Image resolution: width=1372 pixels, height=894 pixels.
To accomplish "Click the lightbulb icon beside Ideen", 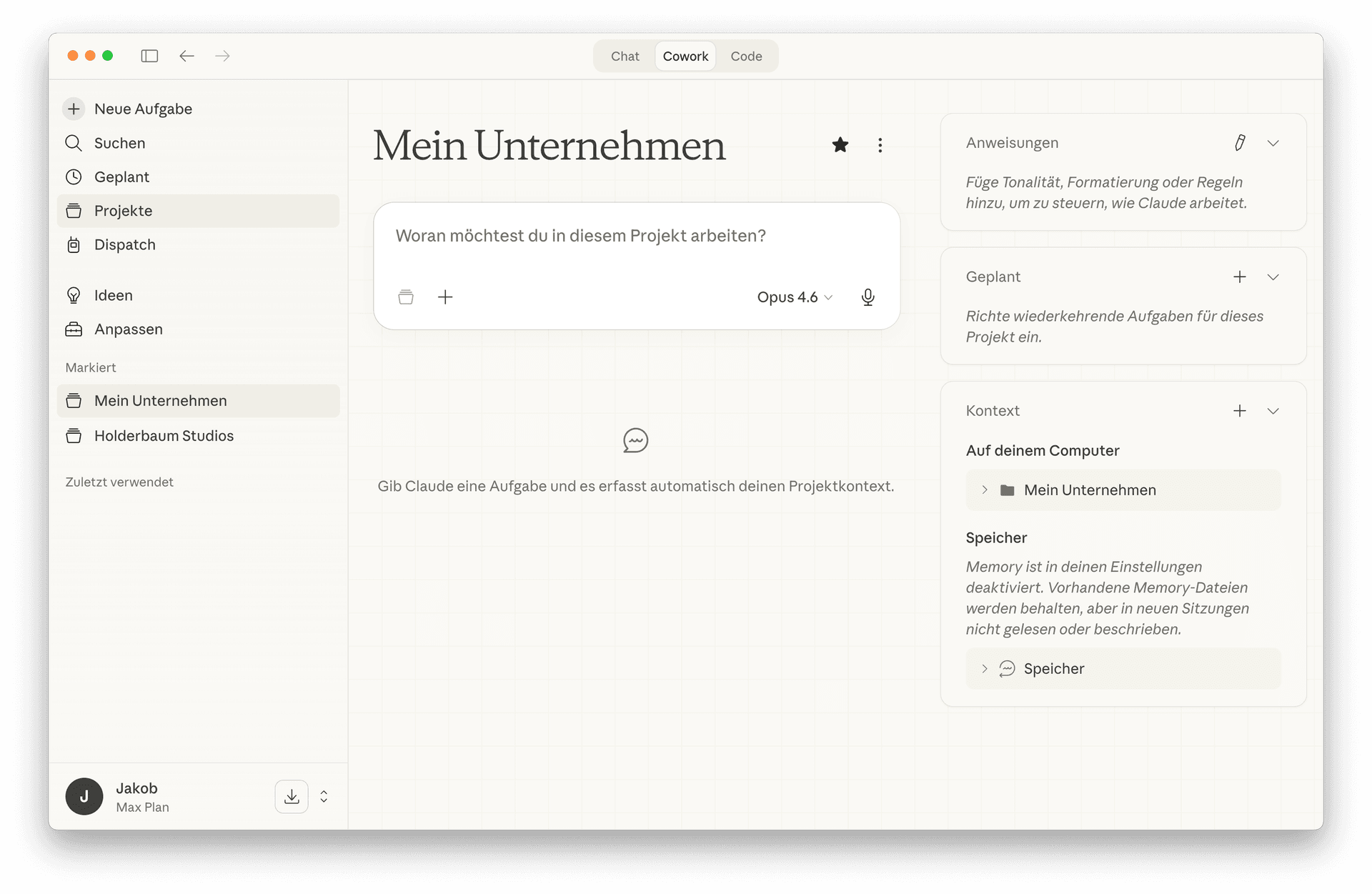I will coord(74,295).
